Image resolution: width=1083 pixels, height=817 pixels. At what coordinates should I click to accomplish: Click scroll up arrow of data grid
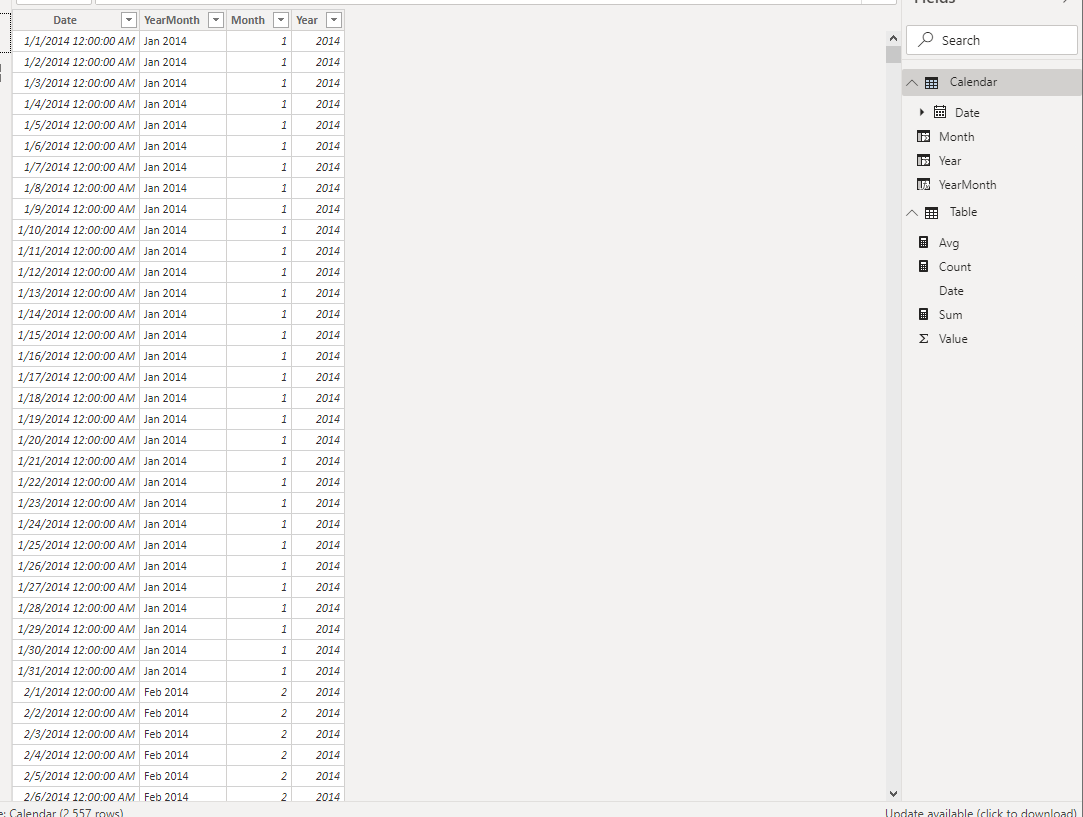coord(893,39)
